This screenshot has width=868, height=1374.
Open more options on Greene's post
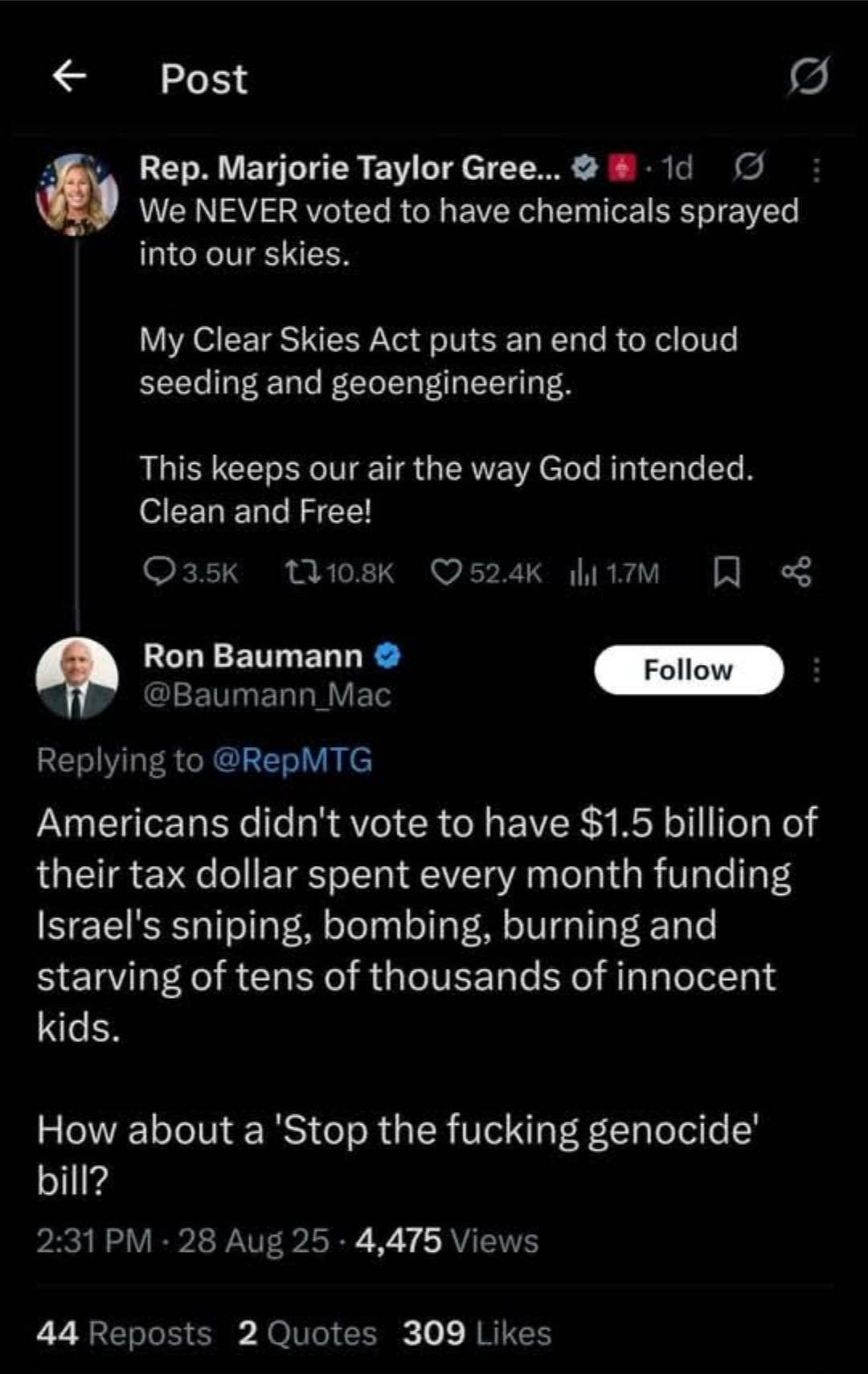click(817, 170)
